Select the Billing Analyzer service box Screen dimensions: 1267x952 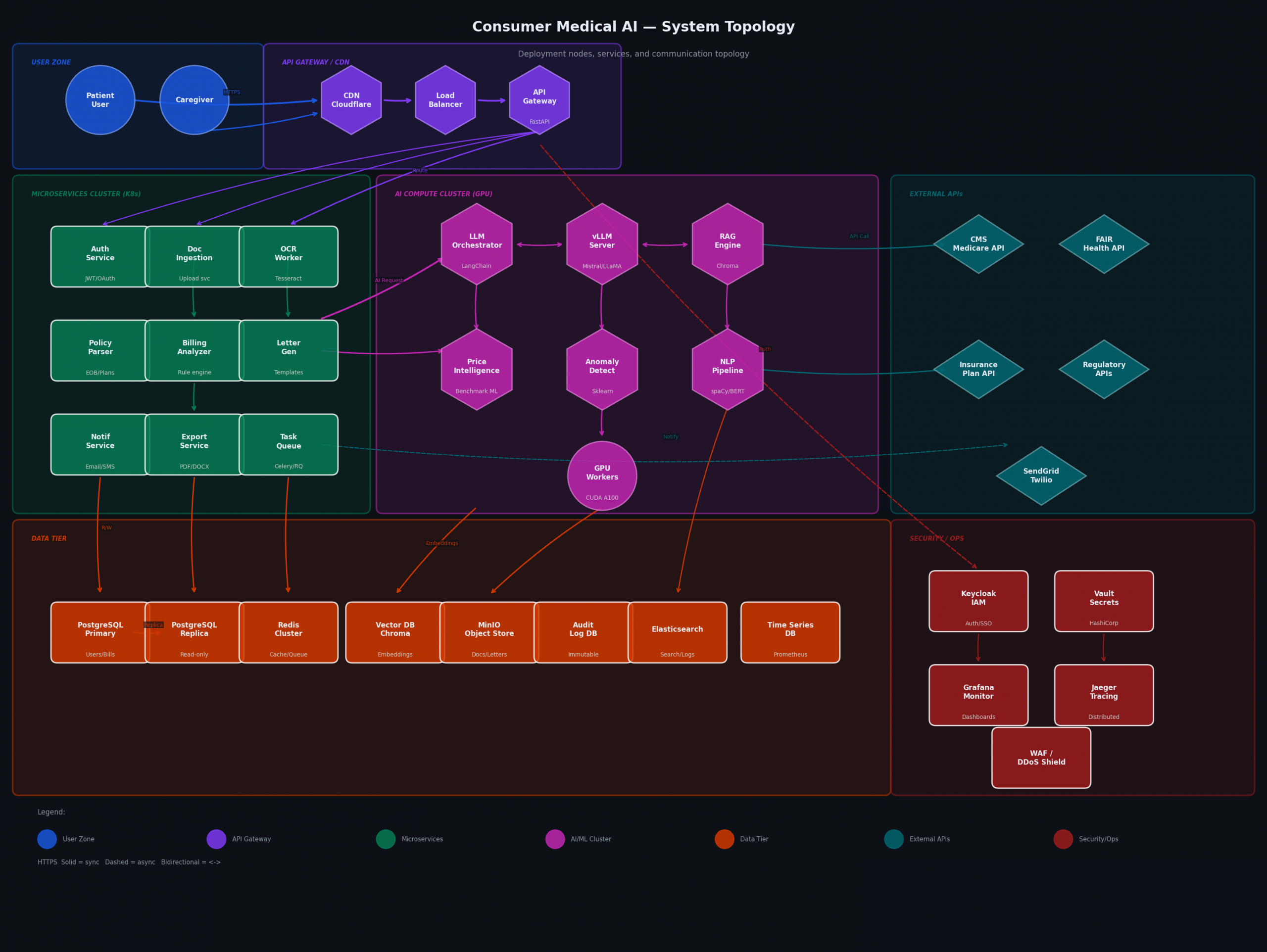(x=194, y=350)
